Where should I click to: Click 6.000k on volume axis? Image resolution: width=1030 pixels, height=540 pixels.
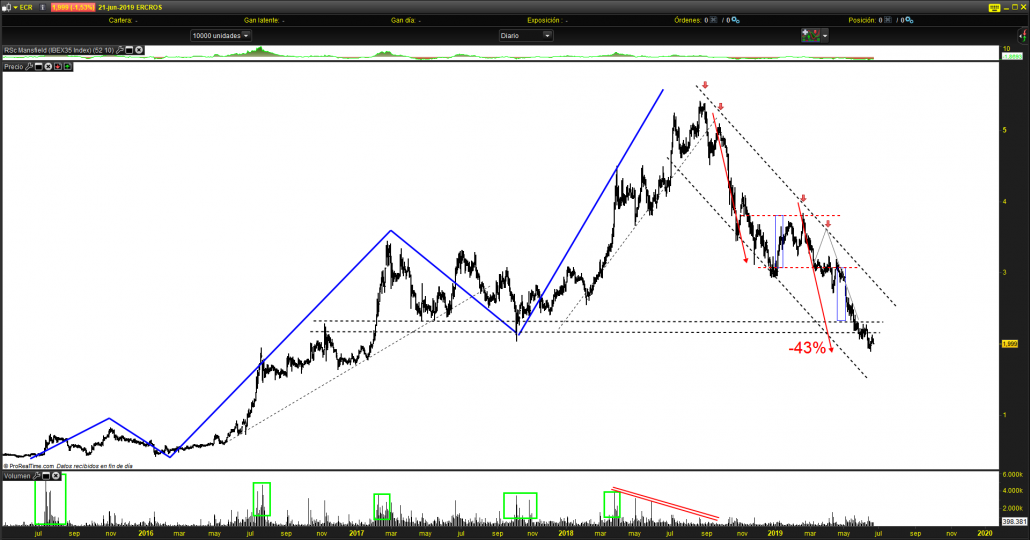pos(1013,474)
